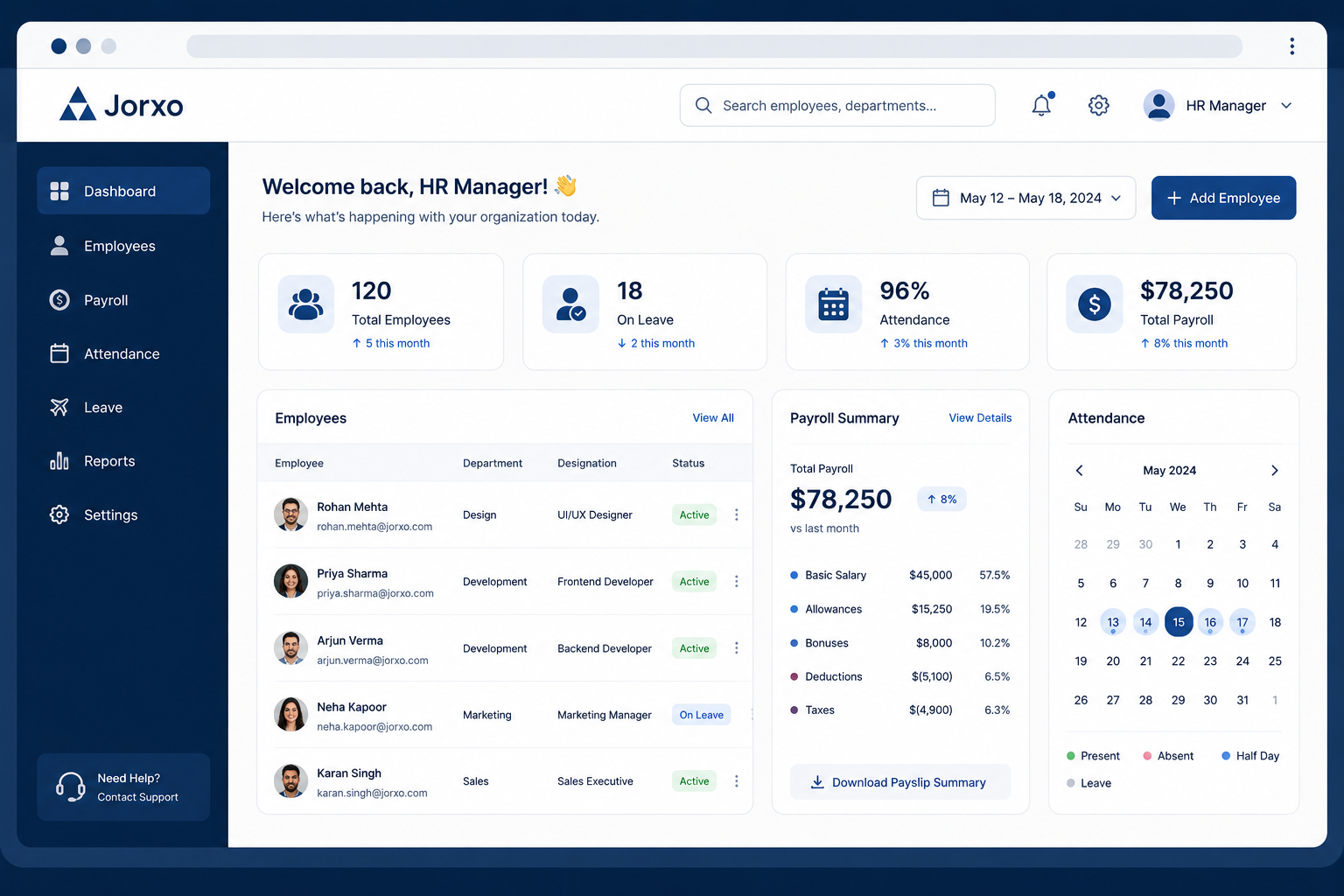Open the Reports sidebar item
Viewport: 1344px width, 896px height.
tap(123, 461)
